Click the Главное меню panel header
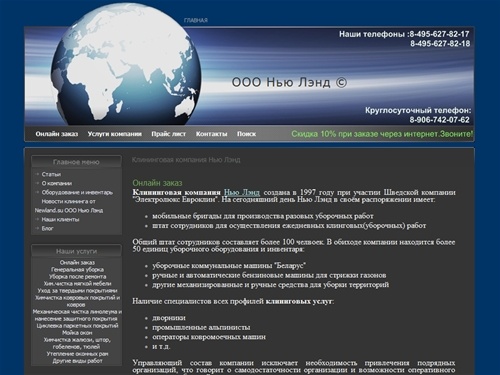The image size is (500, 375). 76,162
